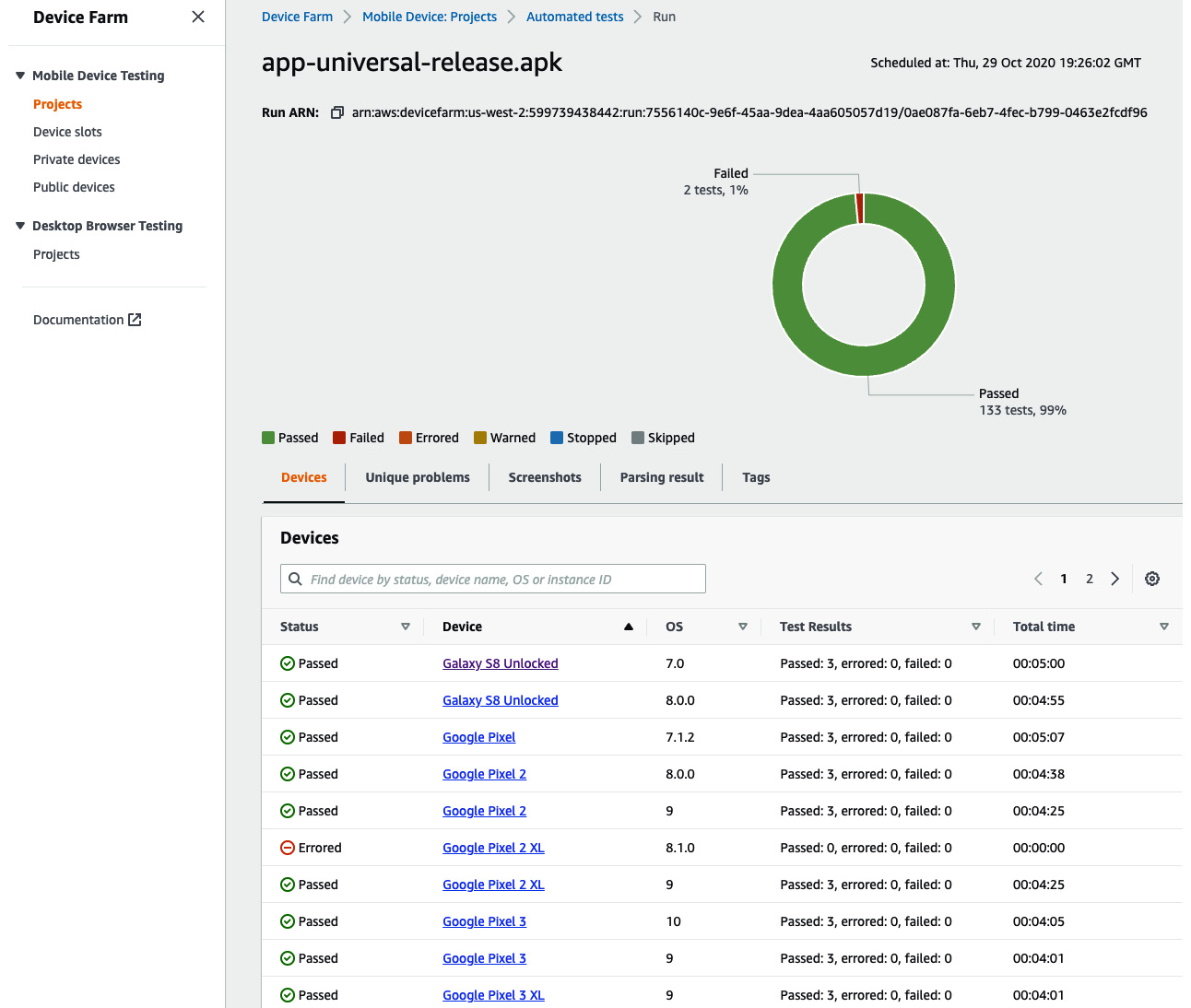Open the Google Pixel 3 XL device details

[493, 994]
